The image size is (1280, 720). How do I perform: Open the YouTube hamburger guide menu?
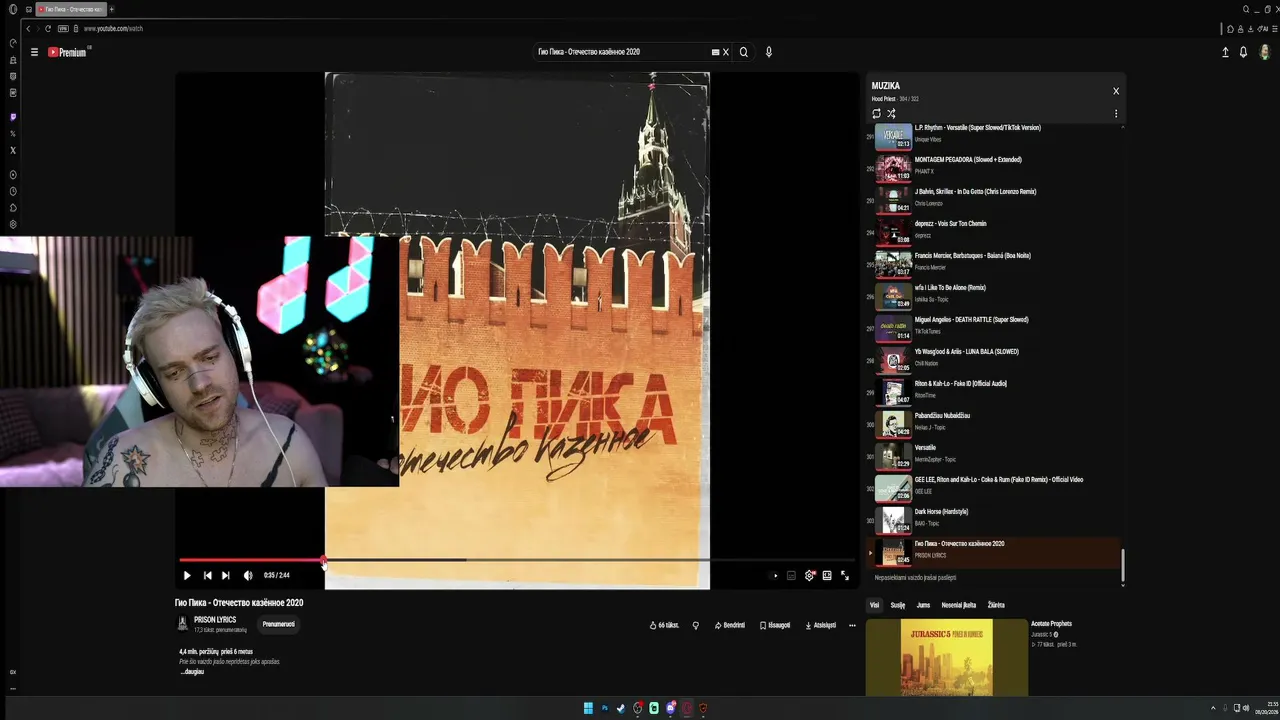(34, 52)
